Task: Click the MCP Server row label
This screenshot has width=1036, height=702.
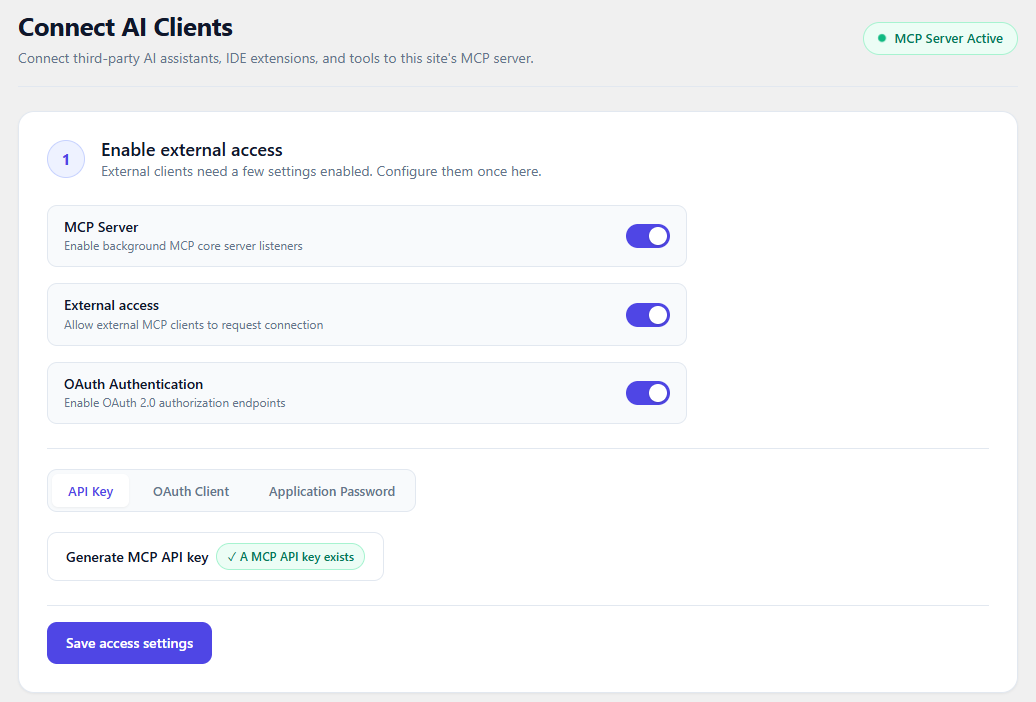Action: 101,227
